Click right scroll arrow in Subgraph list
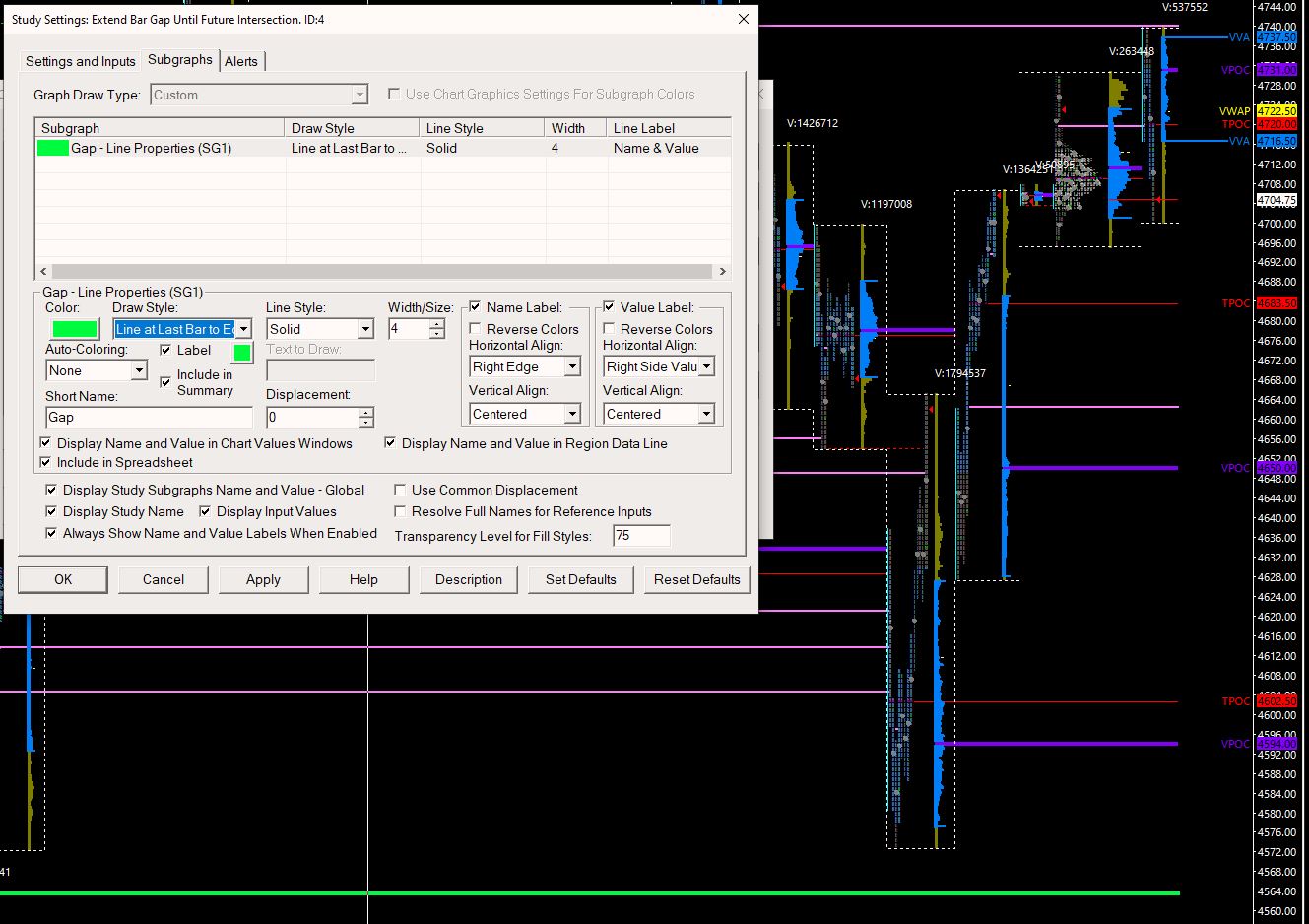The height and width of the screenshot is (924, 1309). 722,271
